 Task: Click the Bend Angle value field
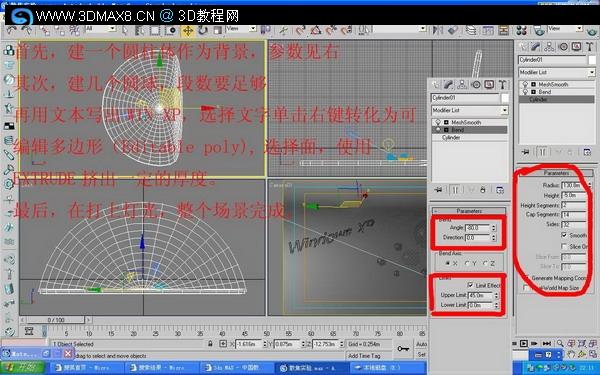click(x=477, y=228)
